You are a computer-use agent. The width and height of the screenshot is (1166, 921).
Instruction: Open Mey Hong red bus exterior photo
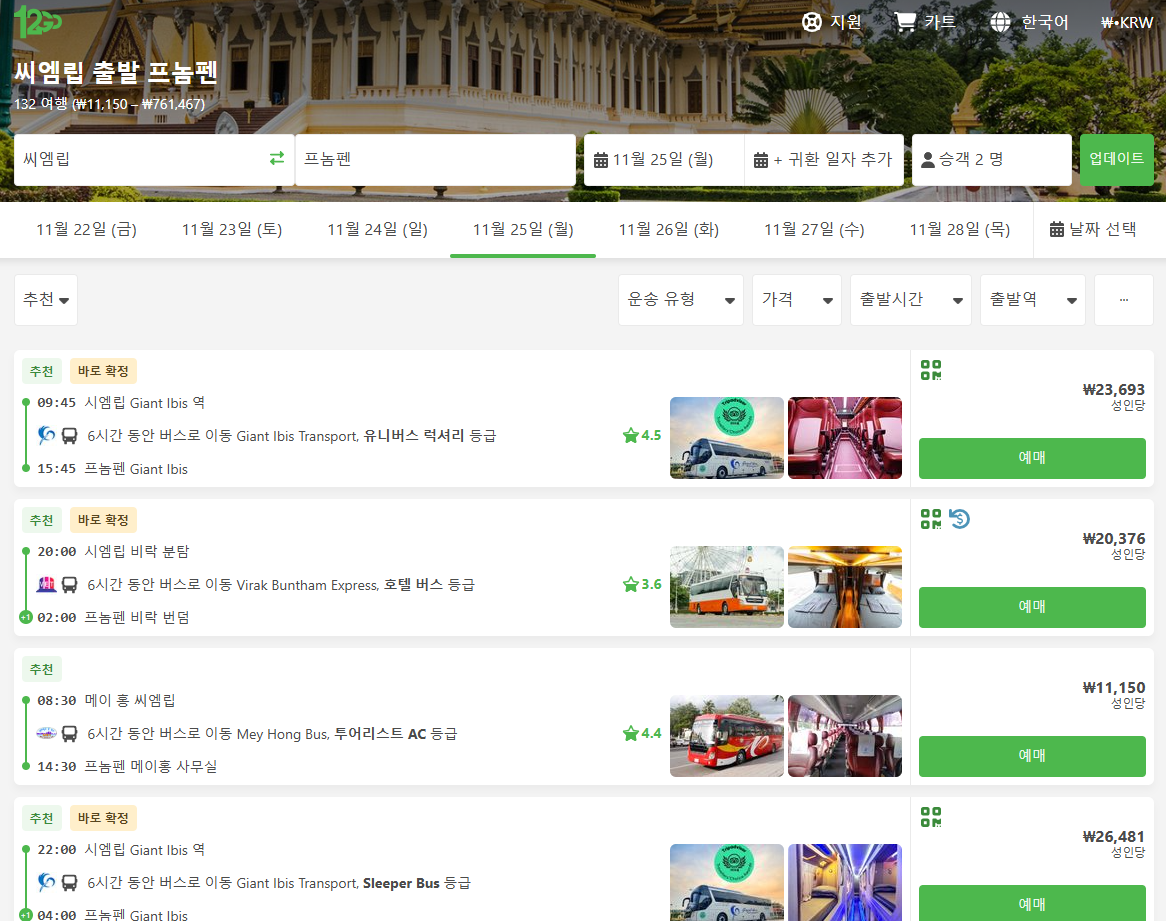(x=727, y=736)
